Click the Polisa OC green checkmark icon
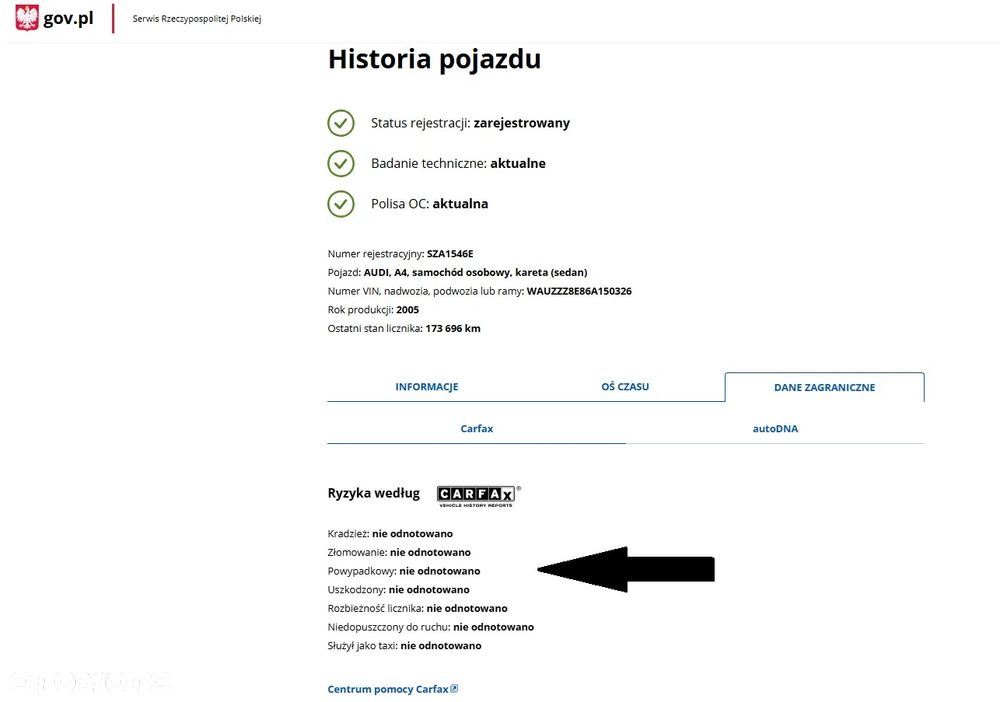The image size is (1000, 702). [341, 204]
